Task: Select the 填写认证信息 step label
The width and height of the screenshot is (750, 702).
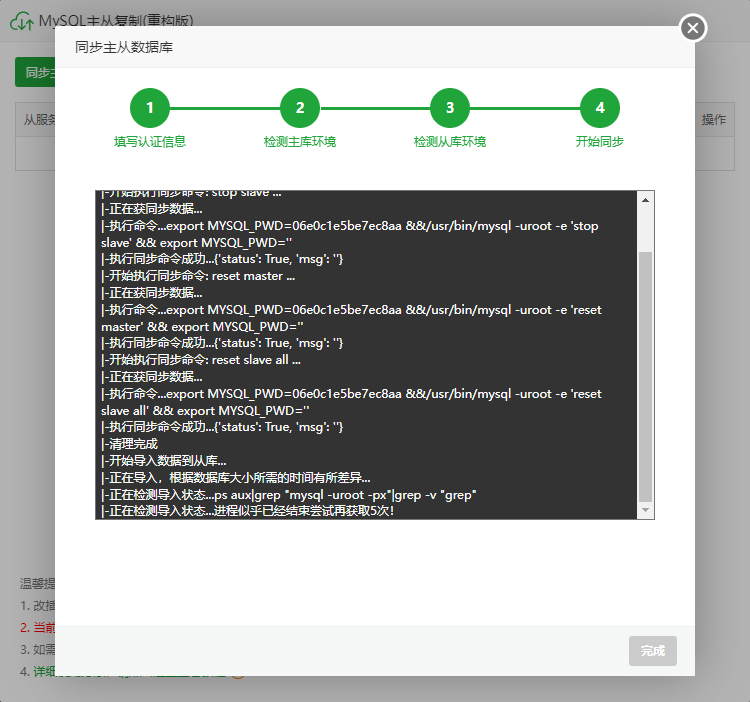Action: 150,142
